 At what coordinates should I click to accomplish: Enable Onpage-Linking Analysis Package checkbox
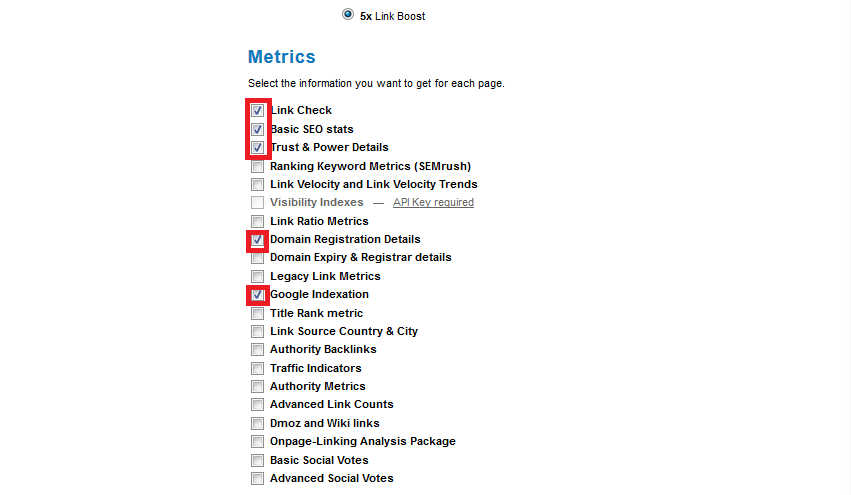258,442
